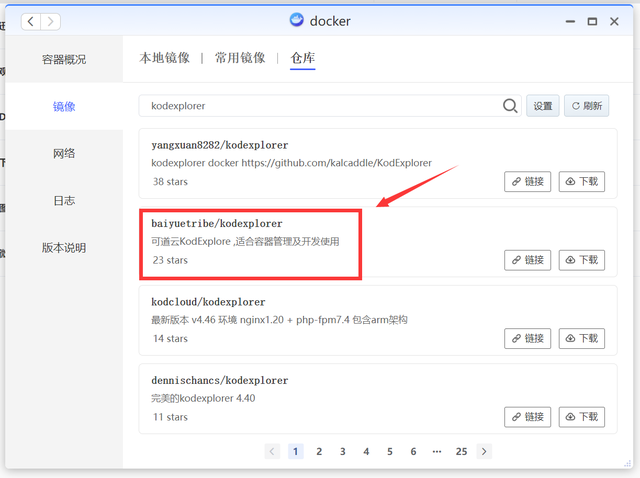Viewport: 640px width, 478px height.
Task: Go to page 2
Action: pyautogui.click(x=319, y=451)
